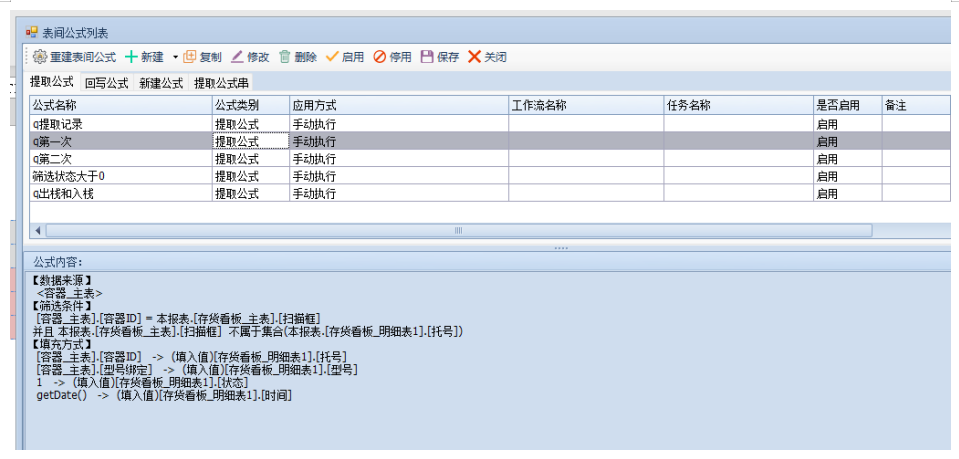Viewport: 959px width, 459px height.
Task: Close the list with 关闭 X icon
Action: [475, 57]
